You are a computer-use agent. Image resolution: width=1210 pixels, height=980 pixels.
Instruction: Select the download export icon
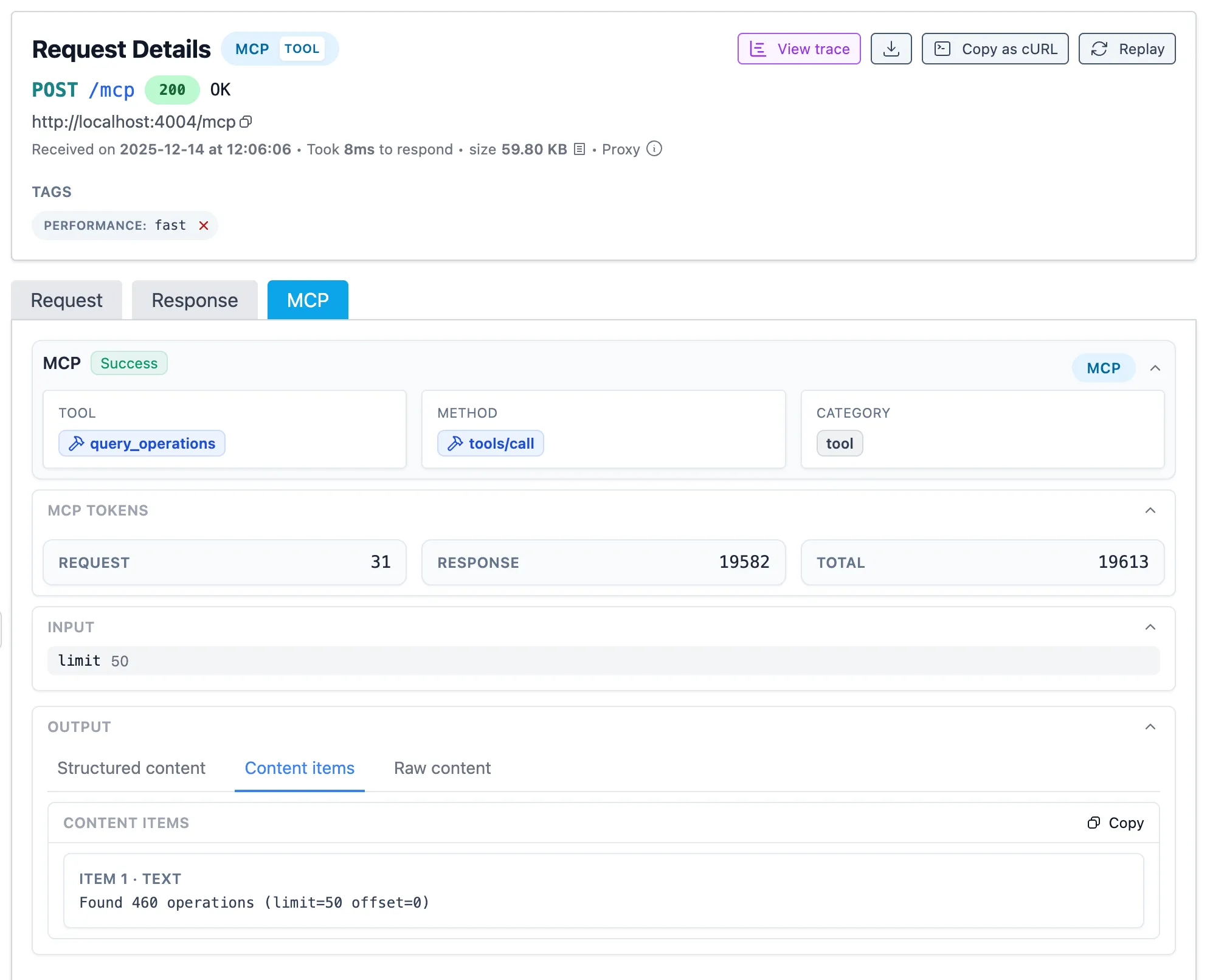coord(891,49)
